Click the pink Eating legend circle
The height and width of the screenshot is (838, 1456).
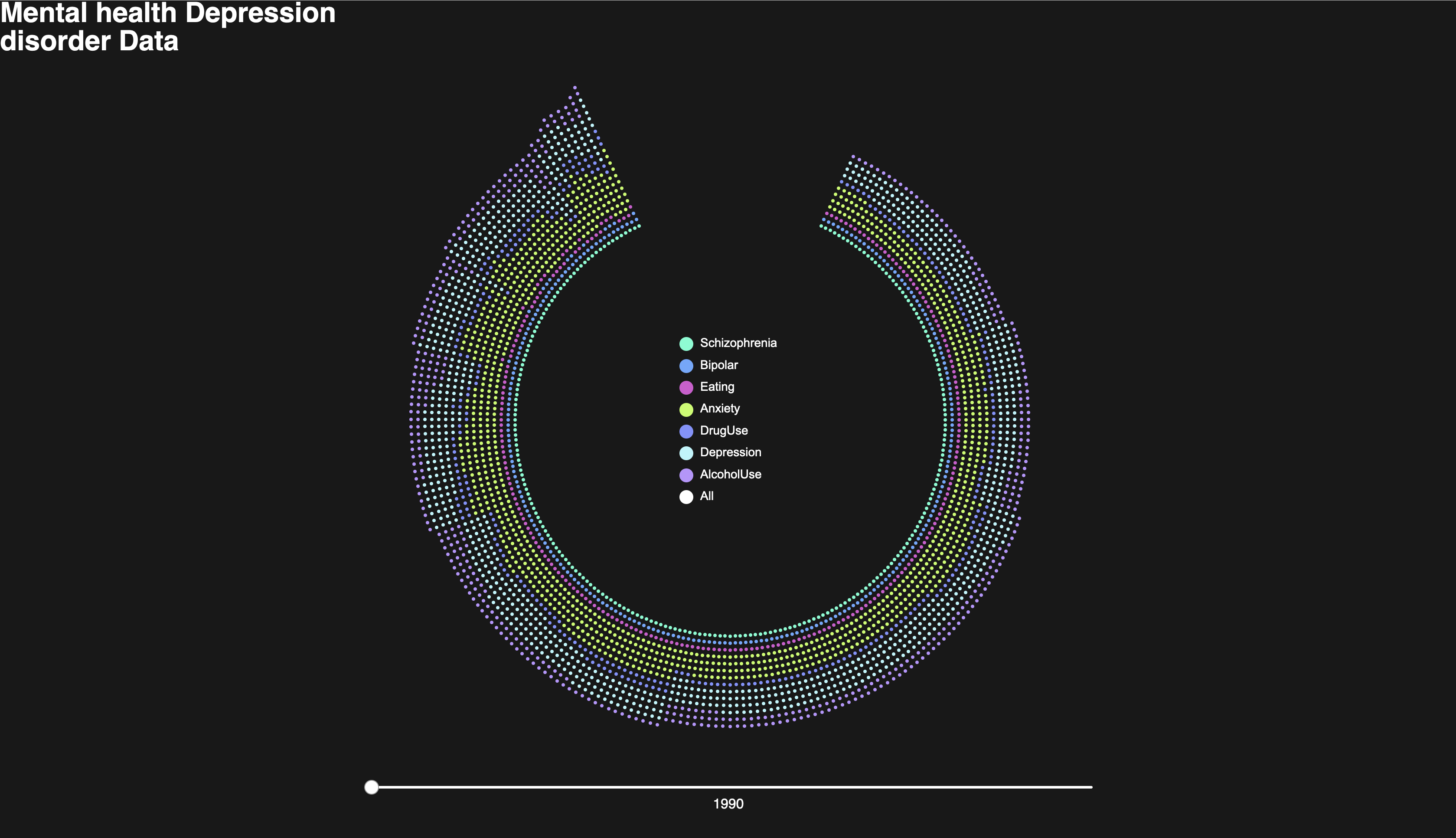(x=686, y=387)
